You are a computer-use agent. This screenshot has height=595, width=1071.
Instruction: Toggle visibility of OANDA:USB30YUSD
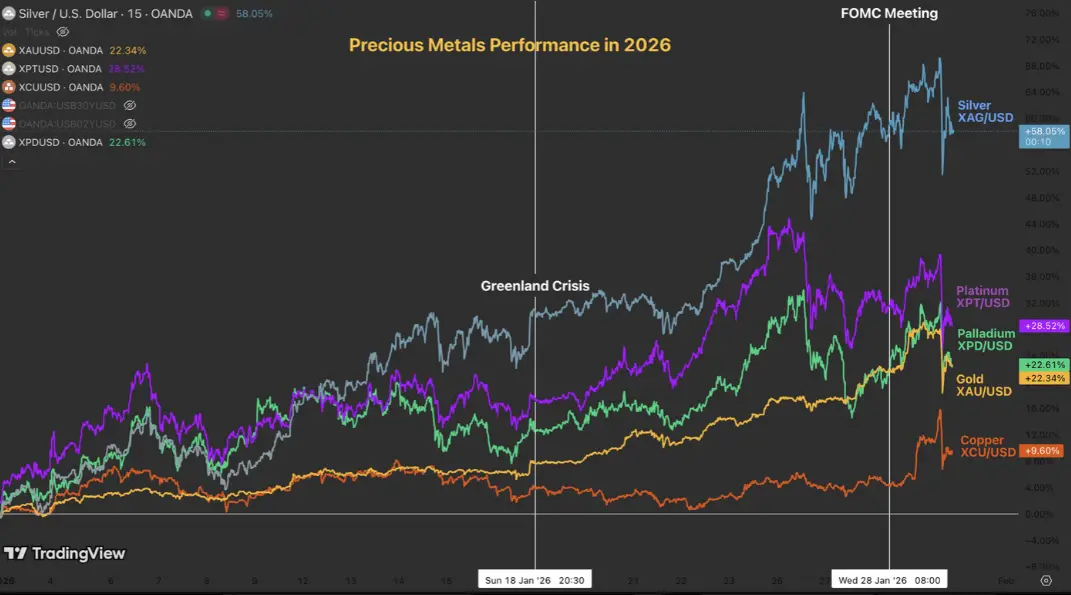(x=128, y=105)
